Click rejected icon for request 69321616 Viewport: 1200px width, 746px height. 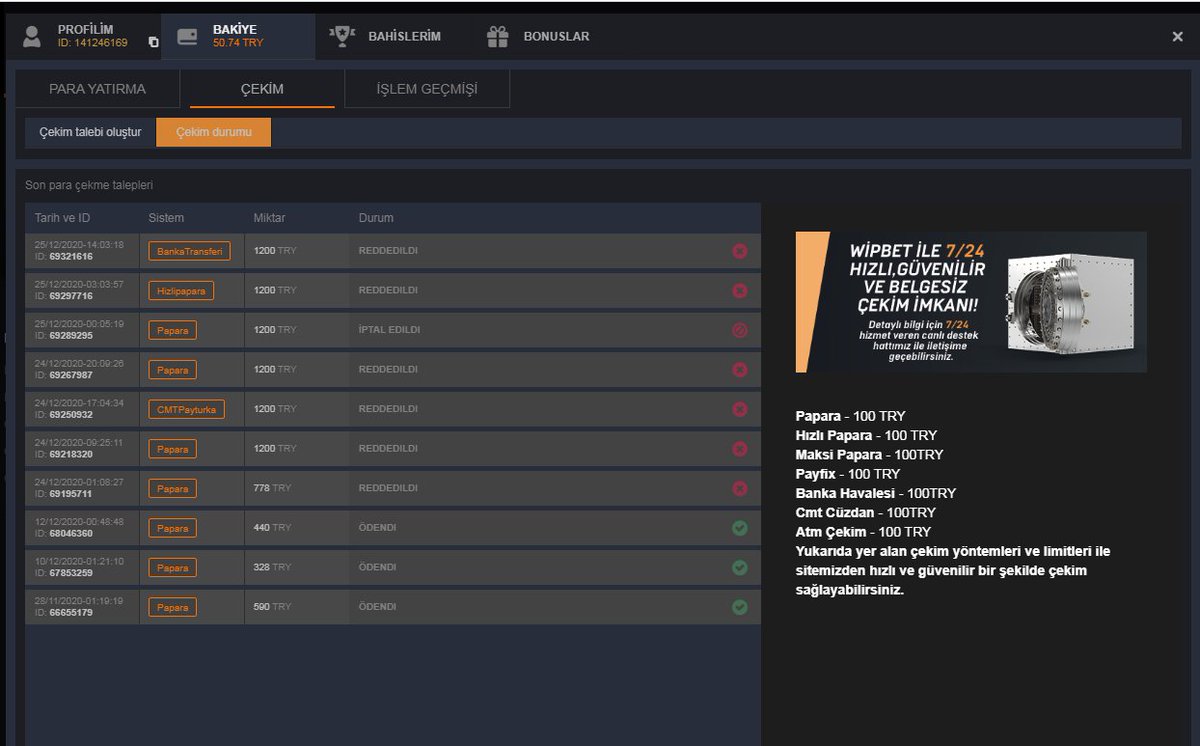(740, 251)
